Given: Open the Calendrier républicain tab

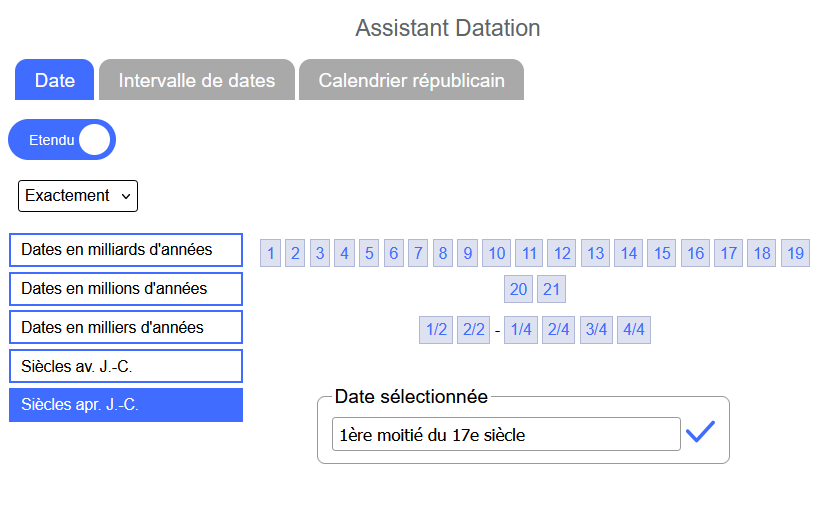Looking at the screenshot, I should coord(411,80).
